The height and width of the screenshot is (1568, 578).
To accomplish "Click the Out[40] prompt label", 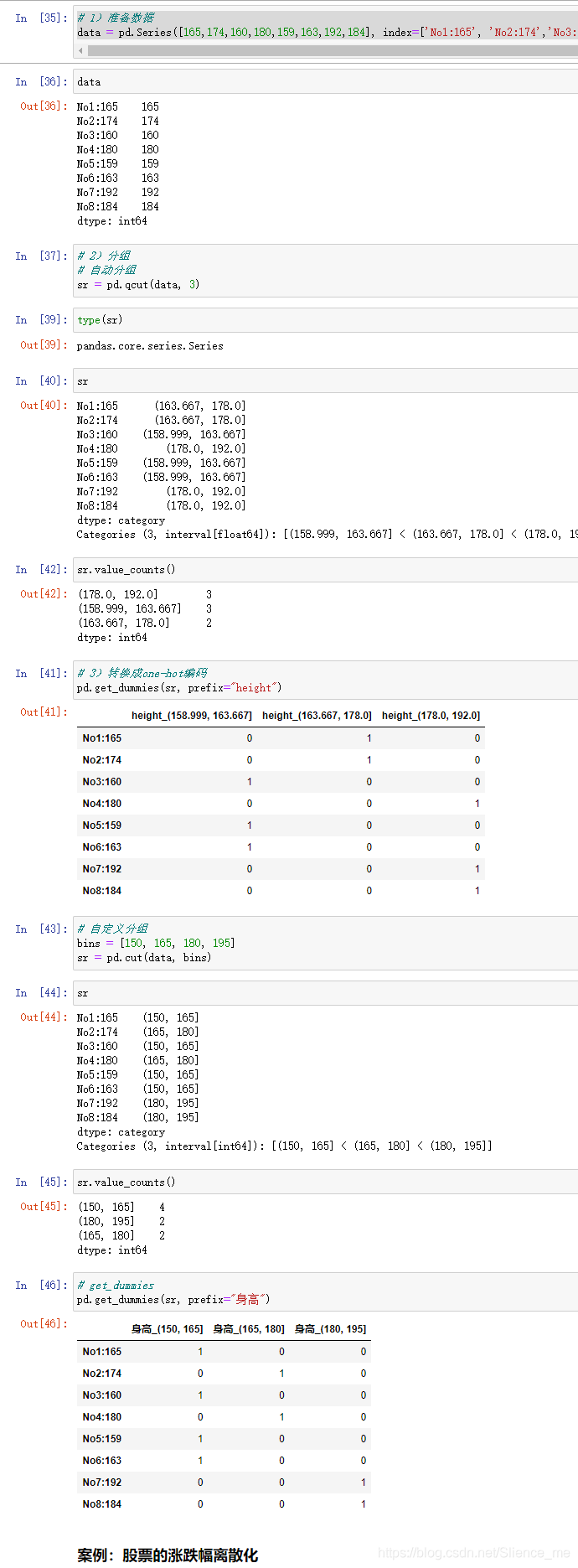I will click(x=44, y=406).
